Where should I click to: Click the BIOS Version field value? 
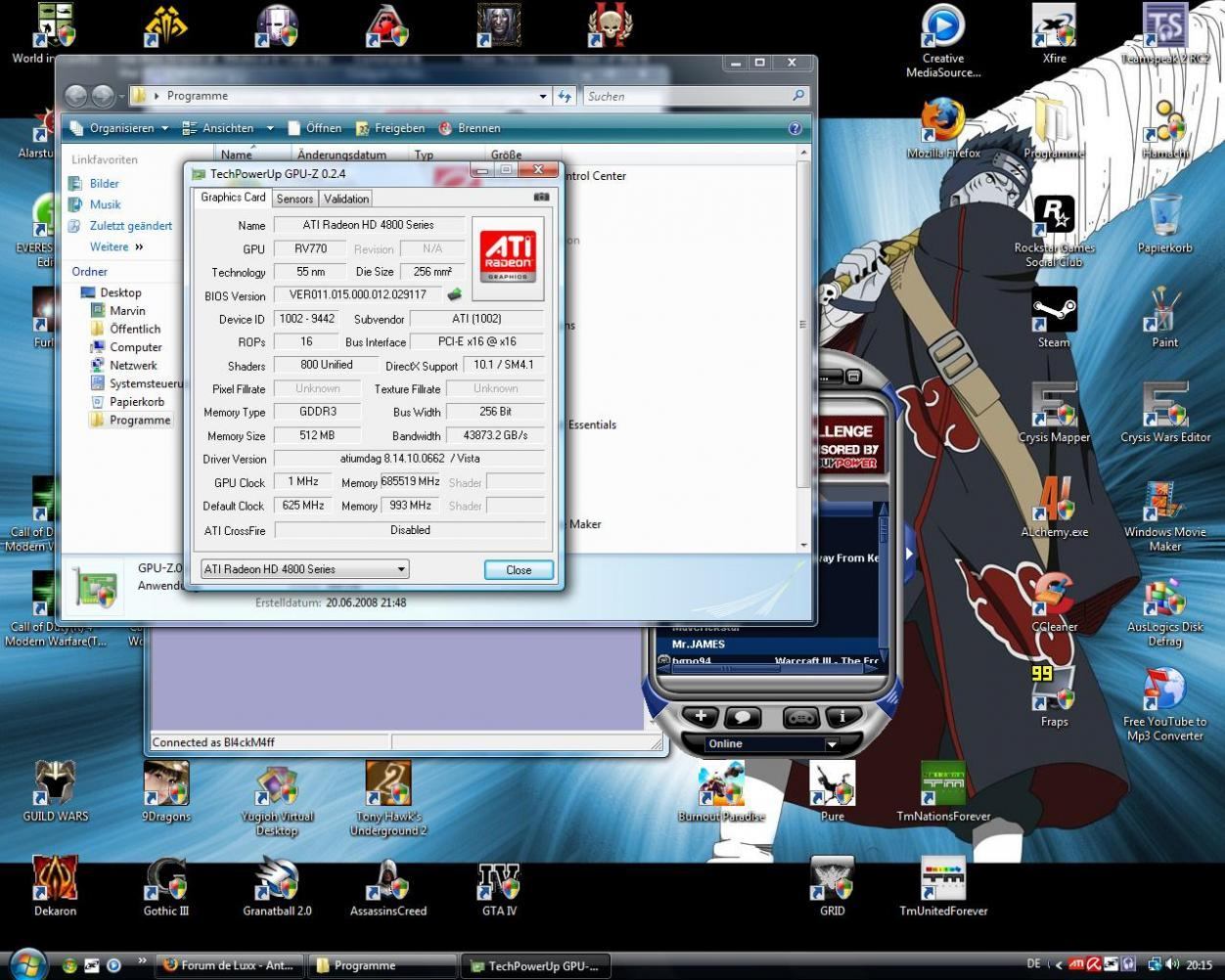[x=358, y=294]
